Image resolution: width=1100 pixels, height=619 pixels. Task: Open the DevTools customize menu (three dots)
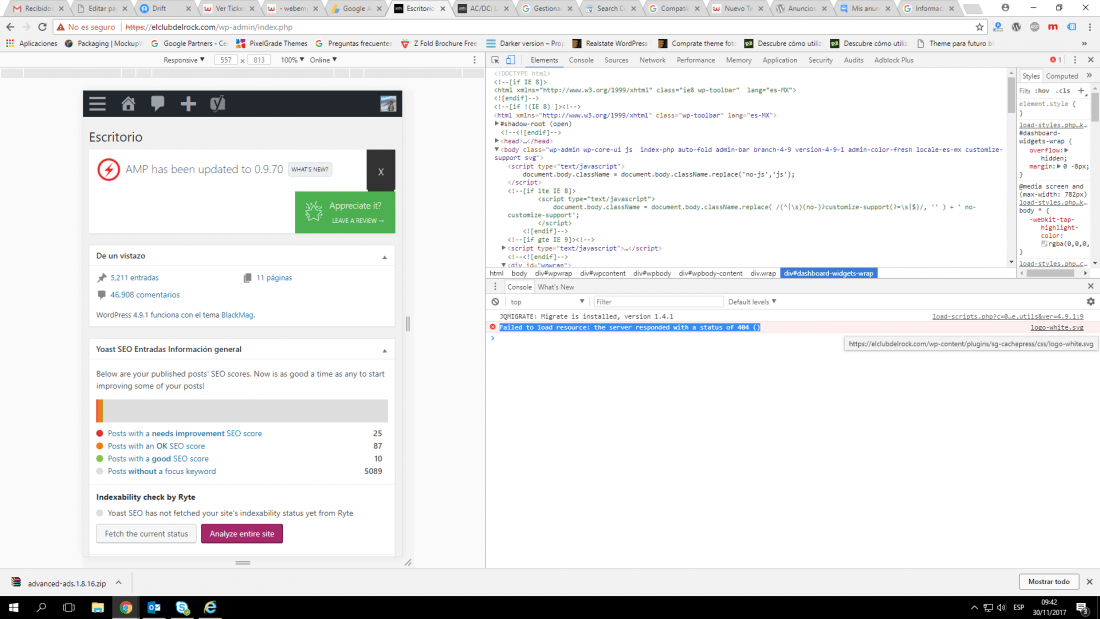(1075, 60)
